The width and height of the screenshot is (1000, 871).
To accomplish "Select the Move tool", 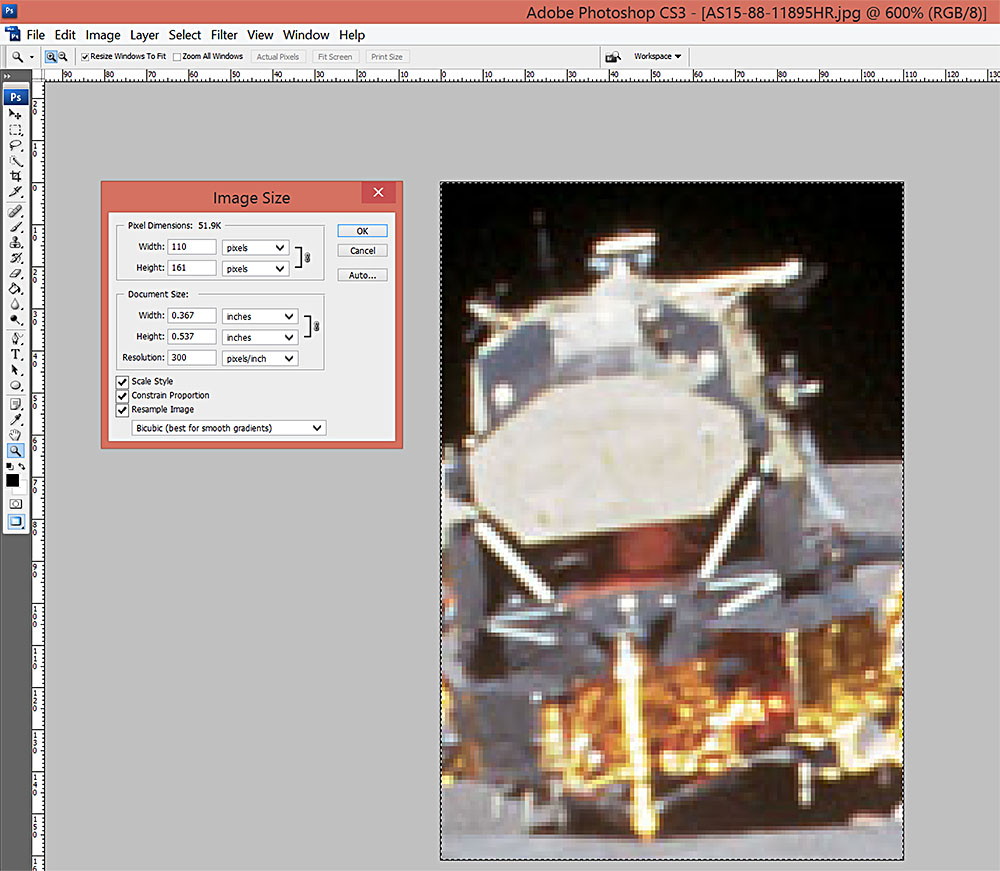I will 15,115.
